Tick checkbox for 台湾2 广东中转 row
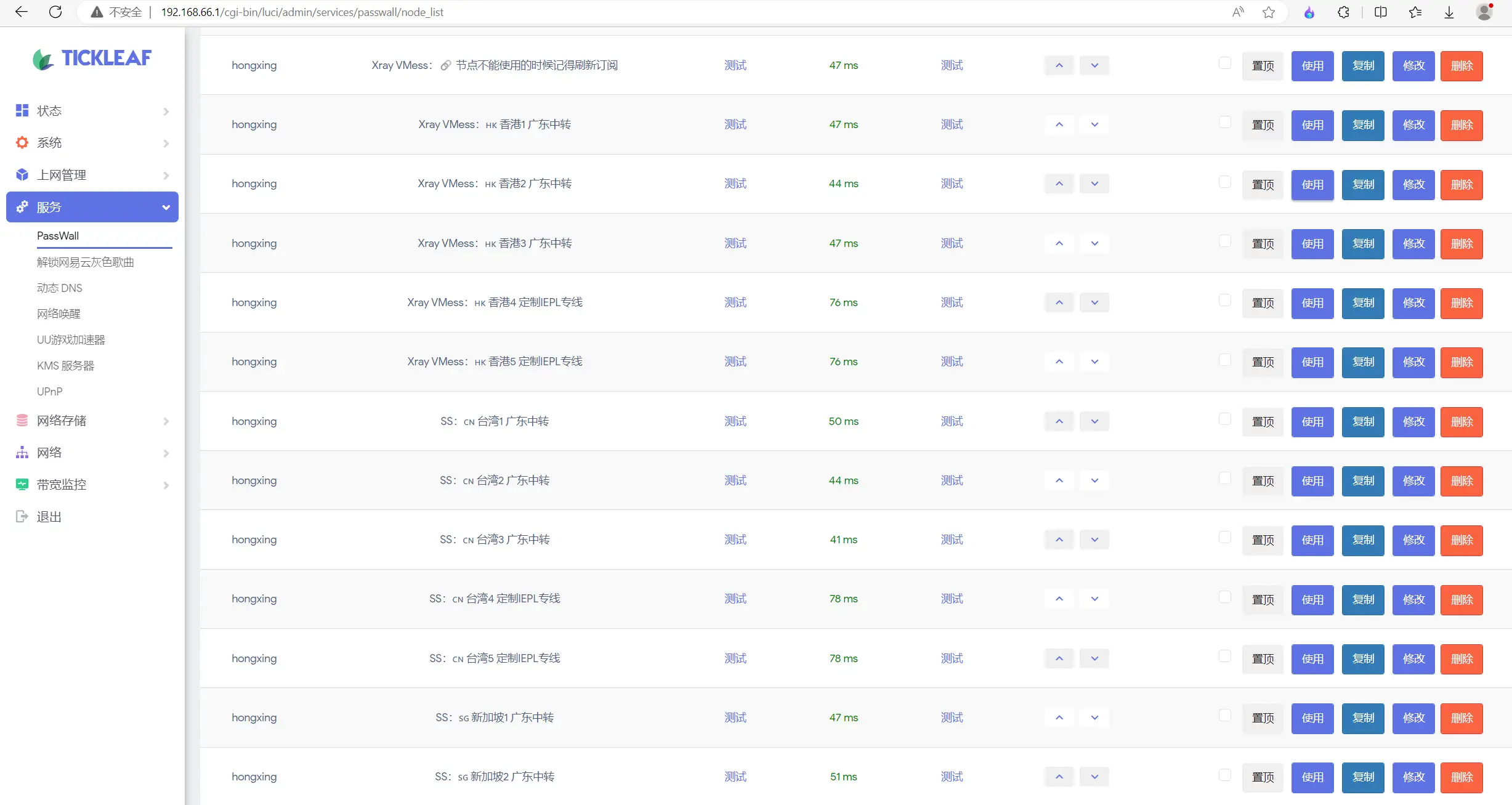Image resolution: width=1512 pixels, height=805 pixels. (1225, 478)
